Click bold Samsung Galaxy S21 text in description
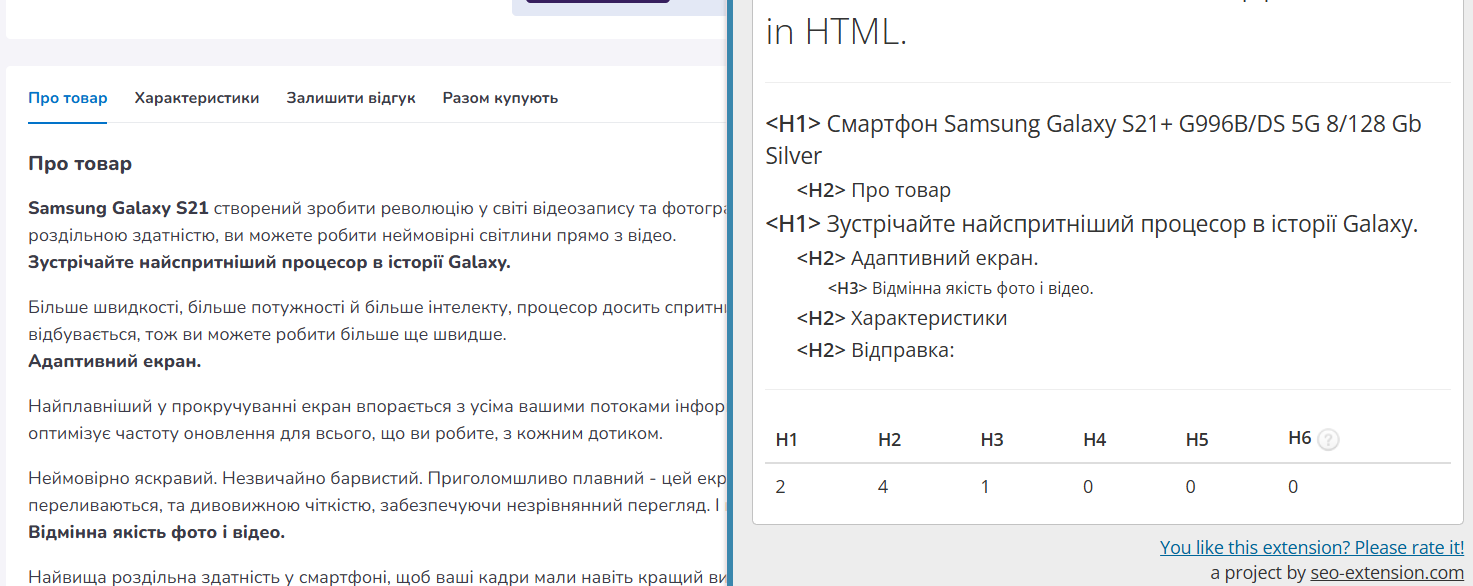This screenshot has width=1473, height=586. click(118, 208)
